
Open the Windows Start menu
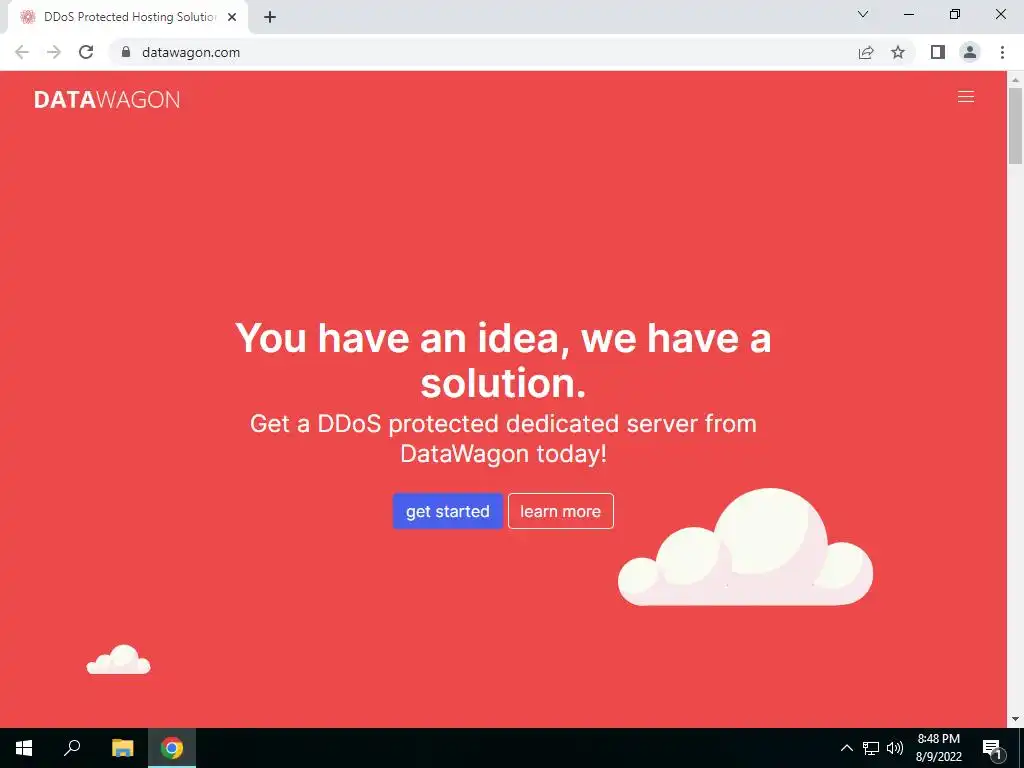[x=24, y=748]
